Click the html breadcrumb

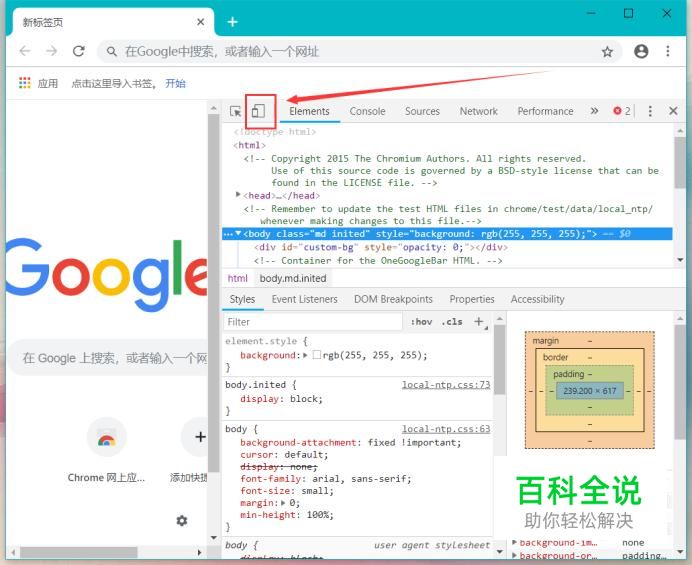tap(237, 278)
